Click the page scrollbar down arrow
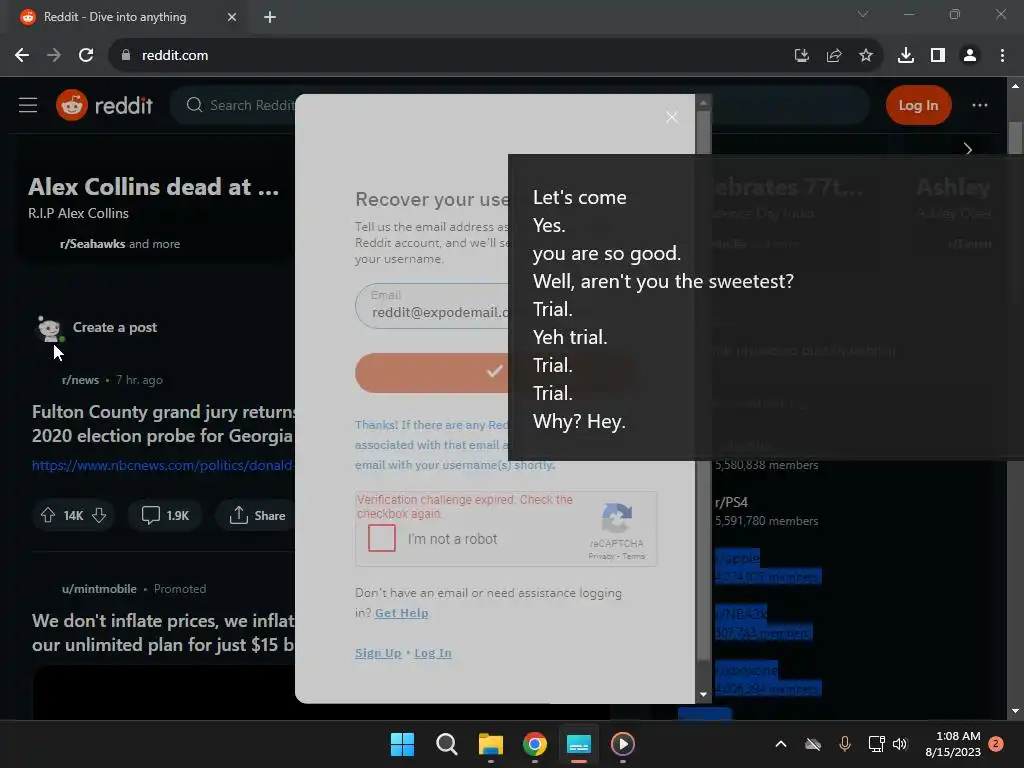 click(x=1015, y=711)
